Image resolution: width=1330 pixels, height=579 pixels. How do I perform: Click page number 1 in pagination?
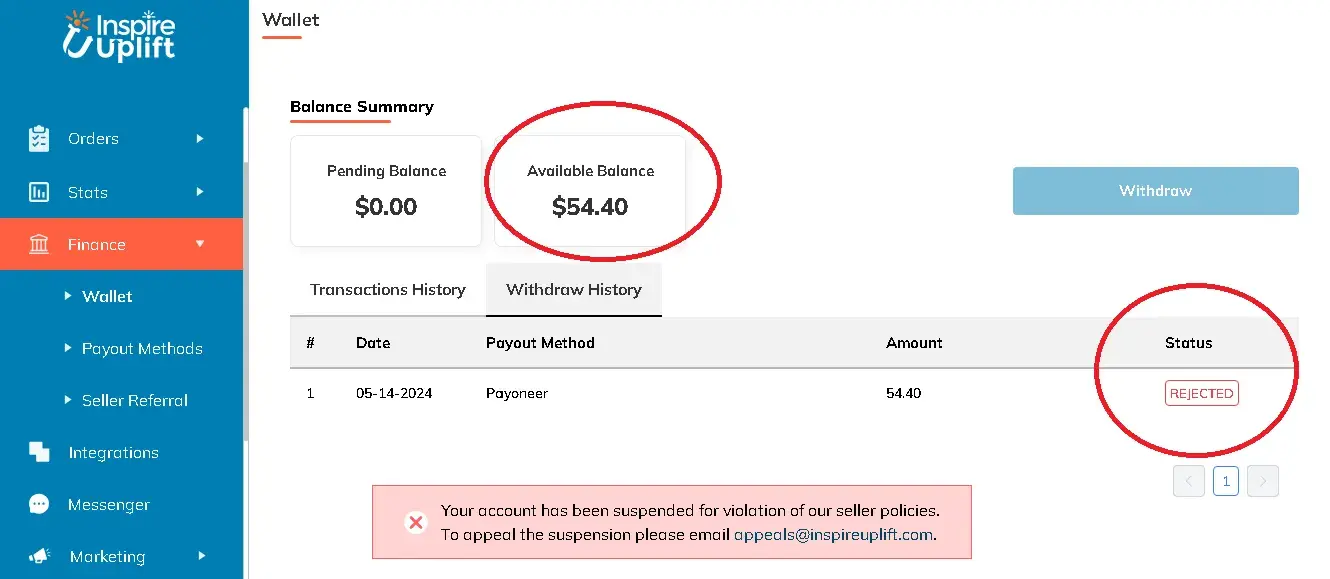[1226, 481]
